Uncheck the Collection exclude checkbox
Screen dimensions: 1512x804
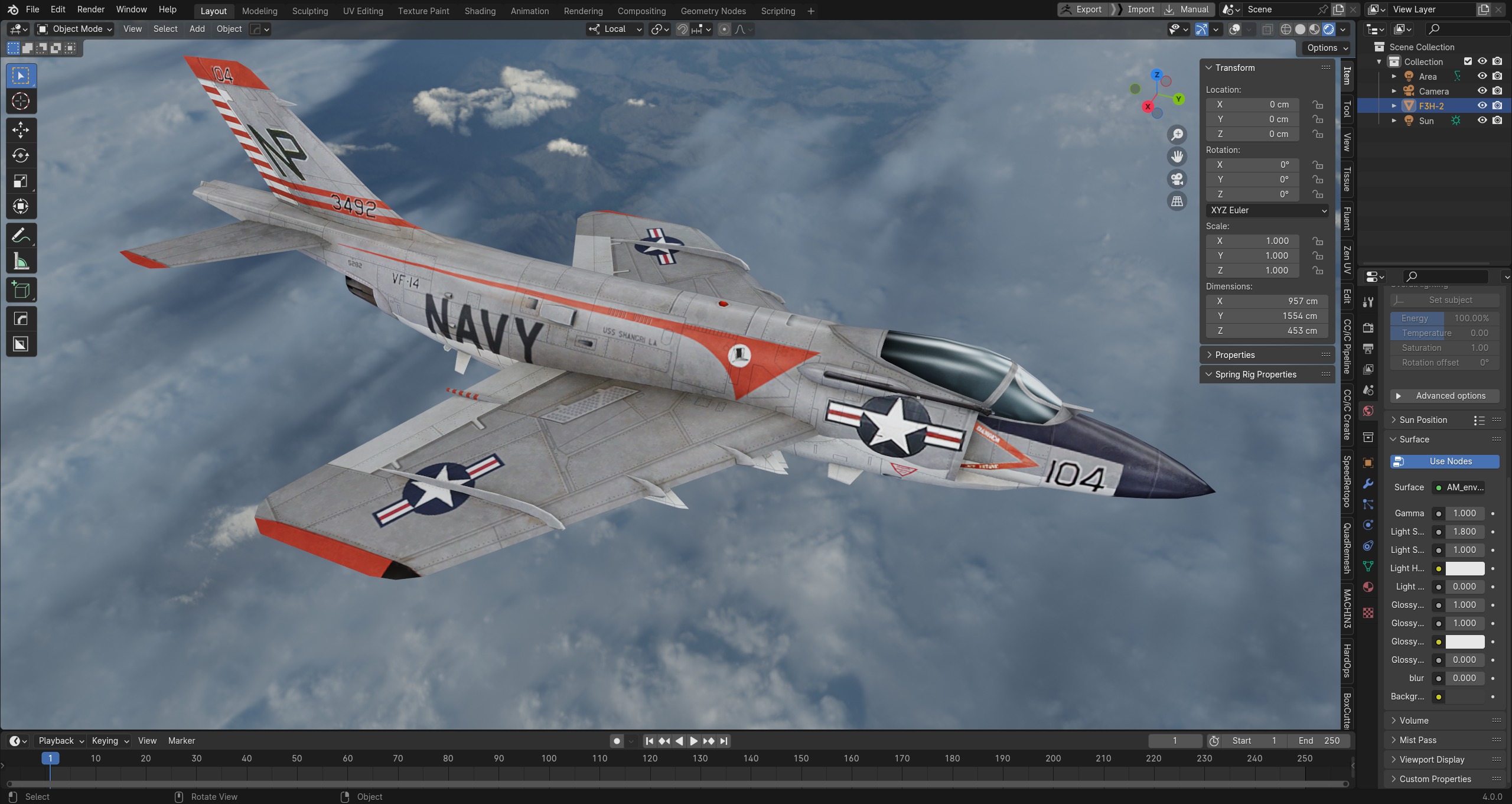tap(1468, 61)
